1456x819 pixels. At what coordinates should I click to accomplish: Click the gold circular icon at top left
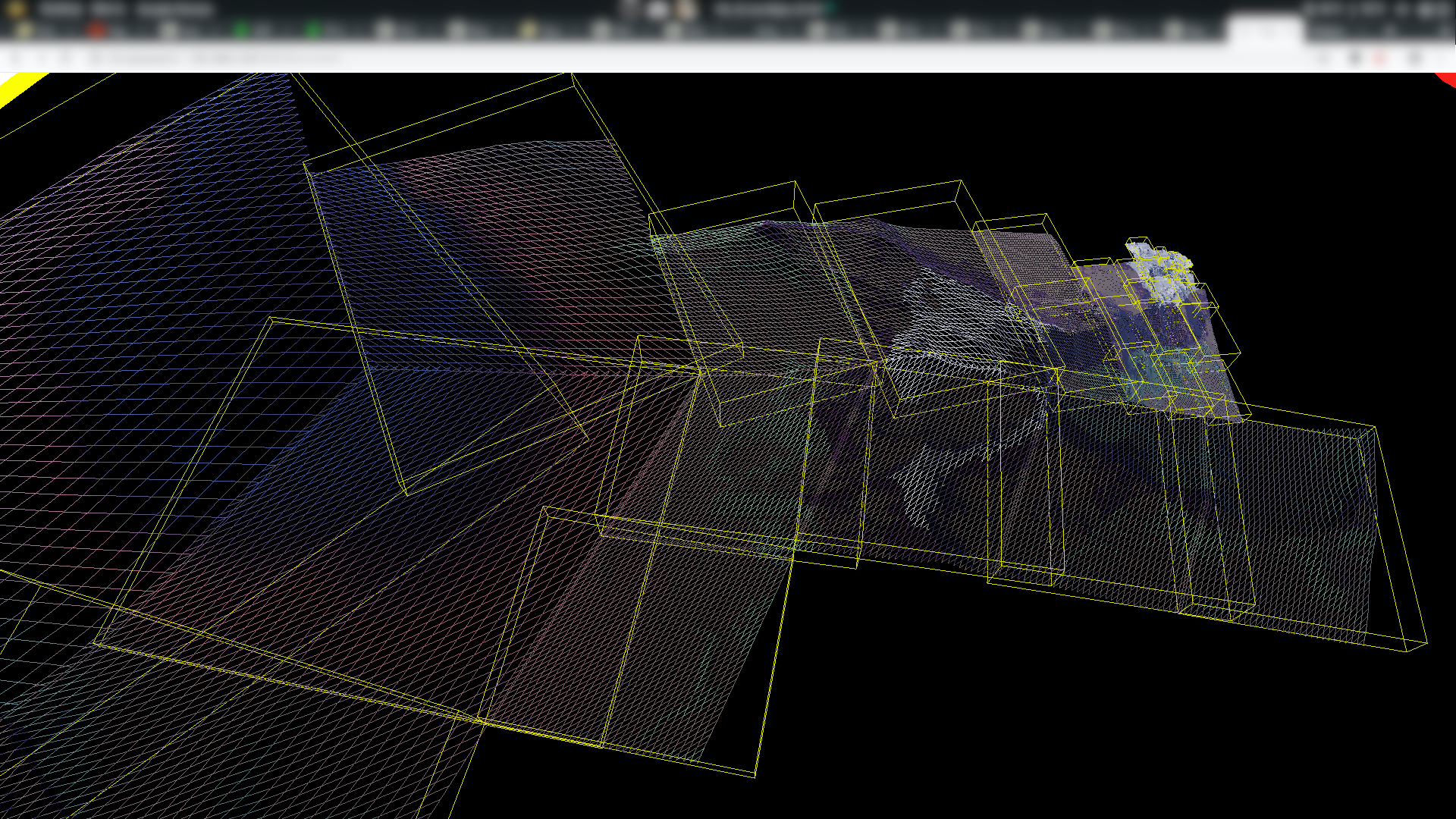tap(14, 9)
